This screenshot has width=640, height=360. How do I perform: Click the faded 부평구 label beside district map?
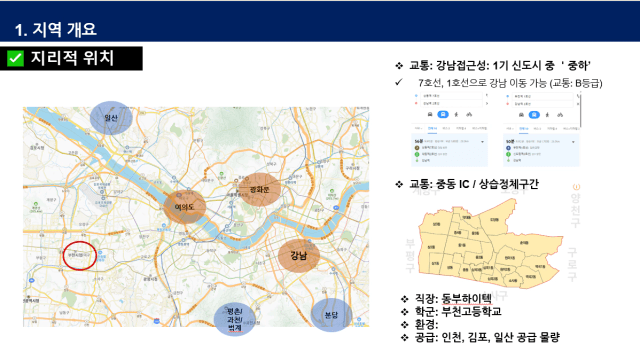tap(410, 256)
